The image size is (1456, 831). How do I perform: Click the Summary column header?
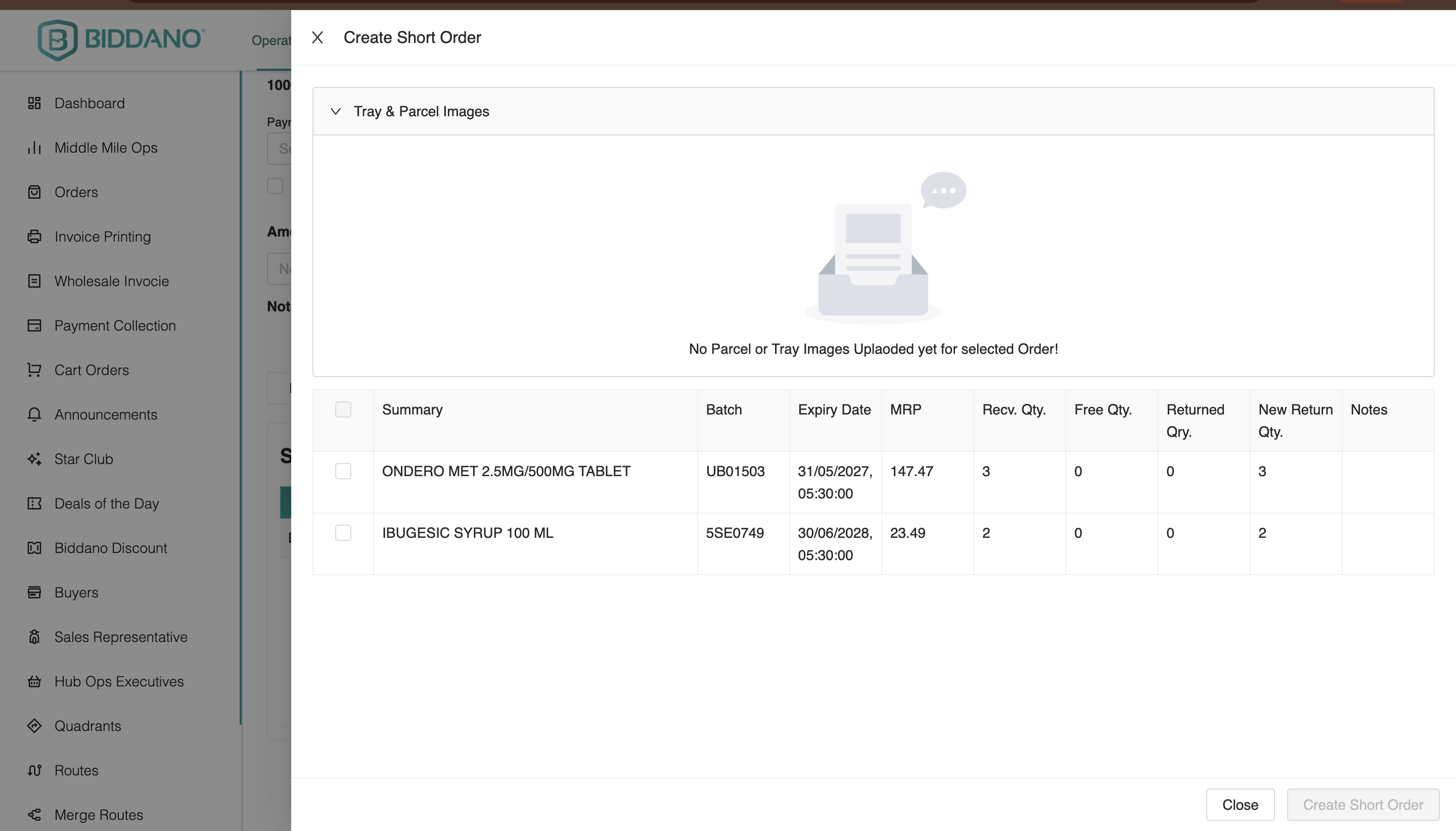[412, 410]
